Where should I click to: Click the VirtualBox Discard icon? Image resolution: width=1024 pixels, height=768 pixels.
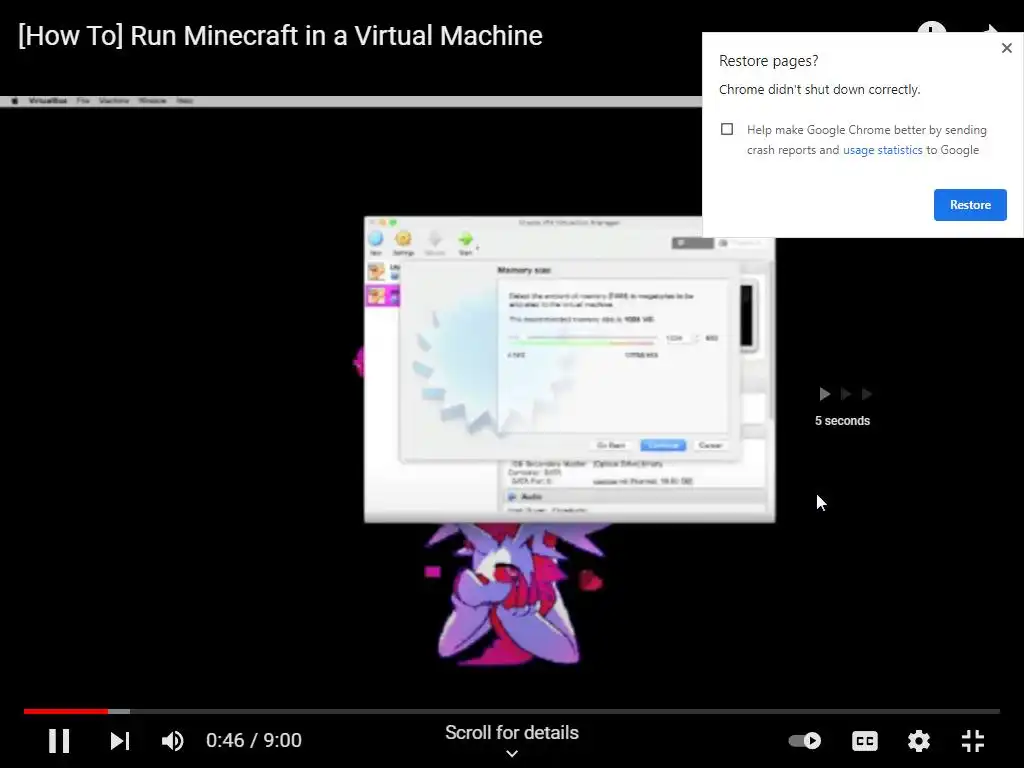pyautogui.click(x=434, y=242)
